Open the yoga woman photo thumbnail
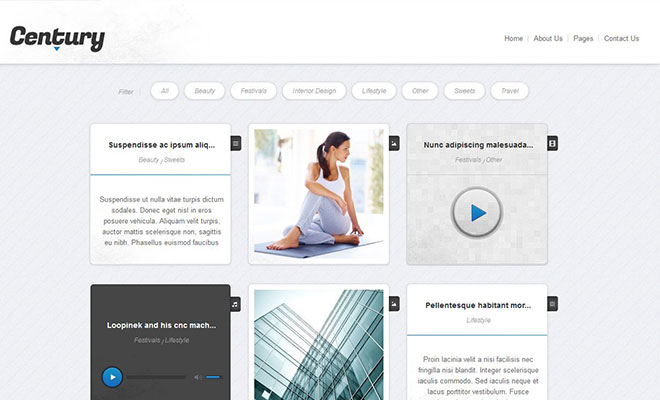The height and width of the screenshot is (400, 660). point(318,194)
